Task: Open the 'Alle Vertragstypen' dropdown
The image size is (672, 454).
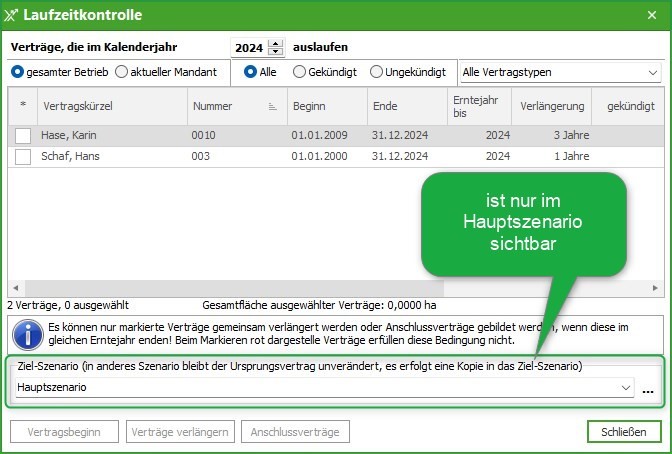Action: 560,72
